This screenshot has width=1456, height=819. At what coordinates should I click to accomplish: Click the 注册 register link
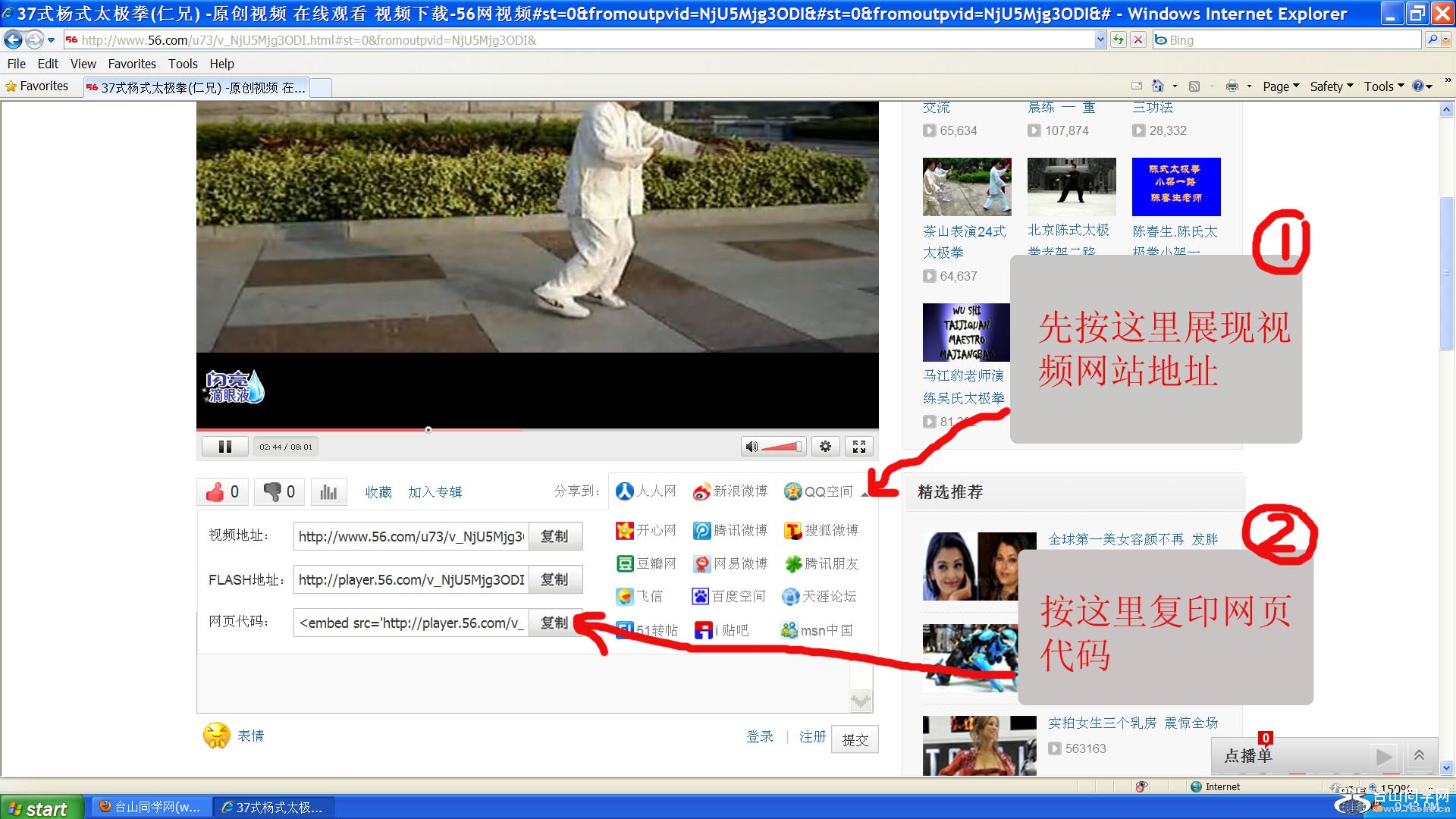pyautogui.click(x=812, y=737)
